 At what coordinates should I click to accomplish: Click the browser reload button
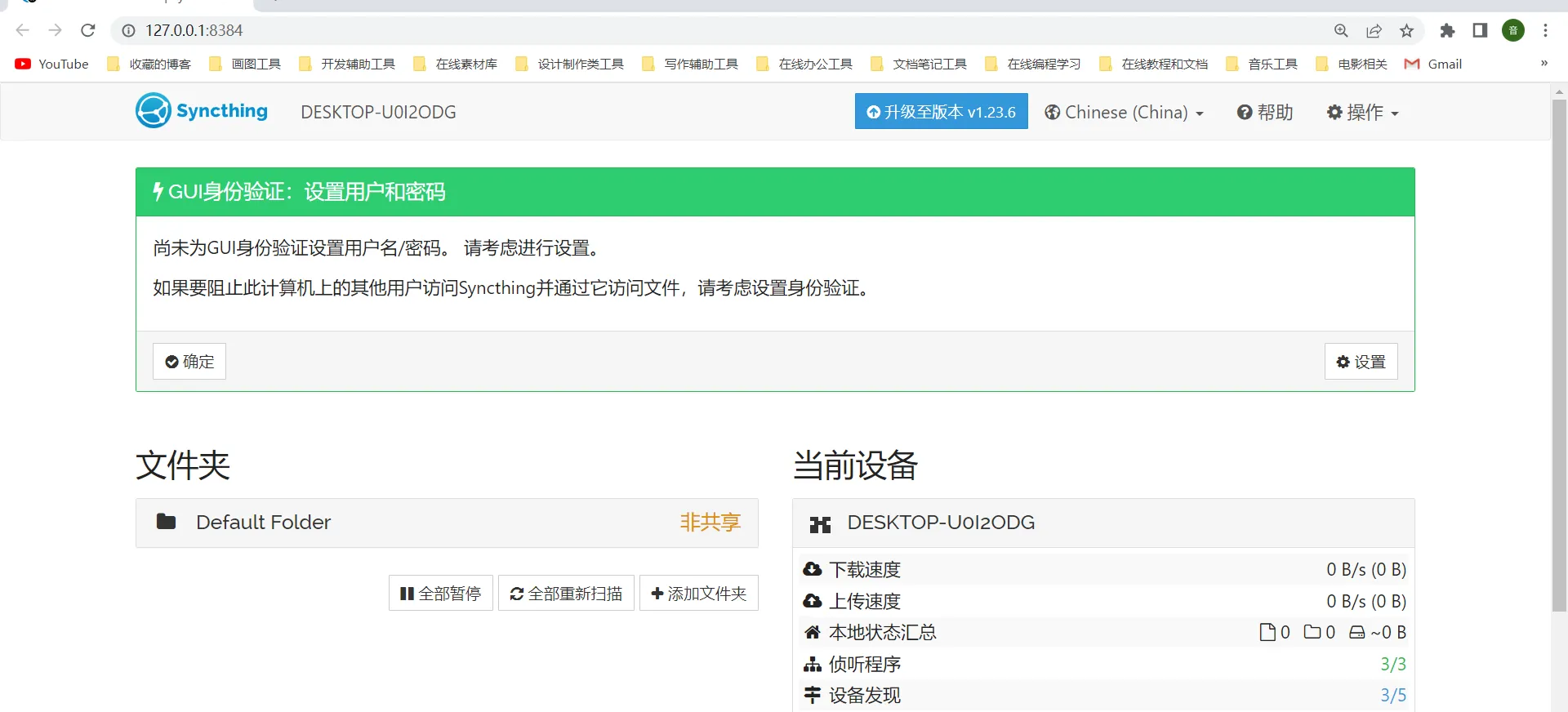pos(88,30)
